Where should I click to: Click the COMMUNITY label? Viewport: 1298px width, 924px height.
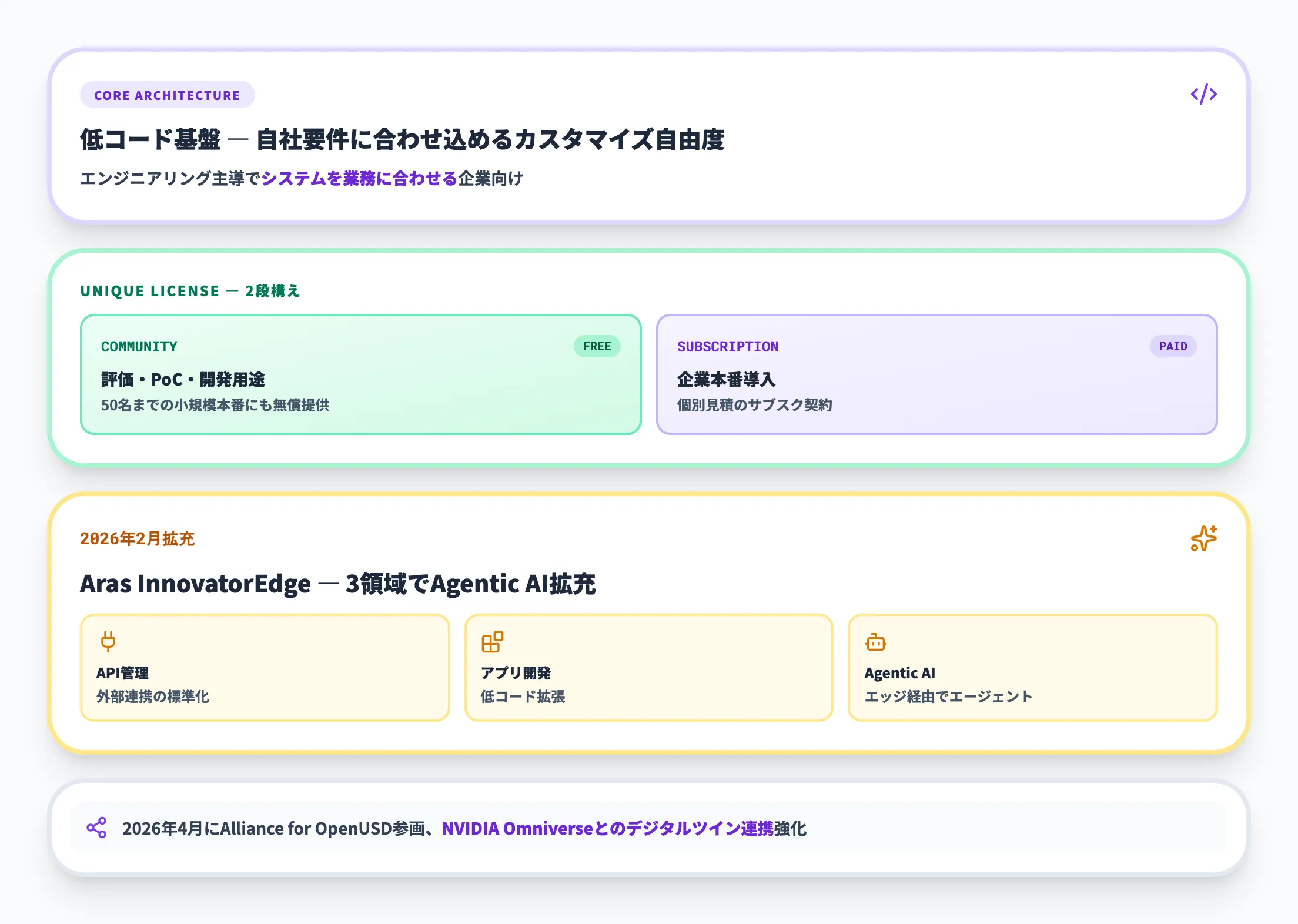pos(139,347)
